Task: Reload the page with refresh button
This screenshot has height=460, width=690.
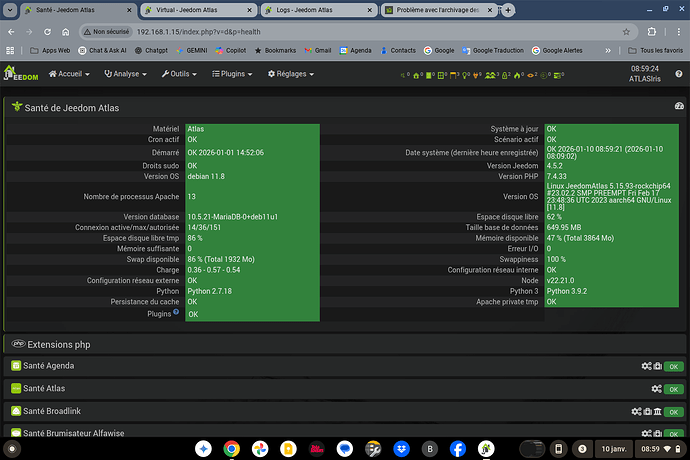Action: click(47, 32)
